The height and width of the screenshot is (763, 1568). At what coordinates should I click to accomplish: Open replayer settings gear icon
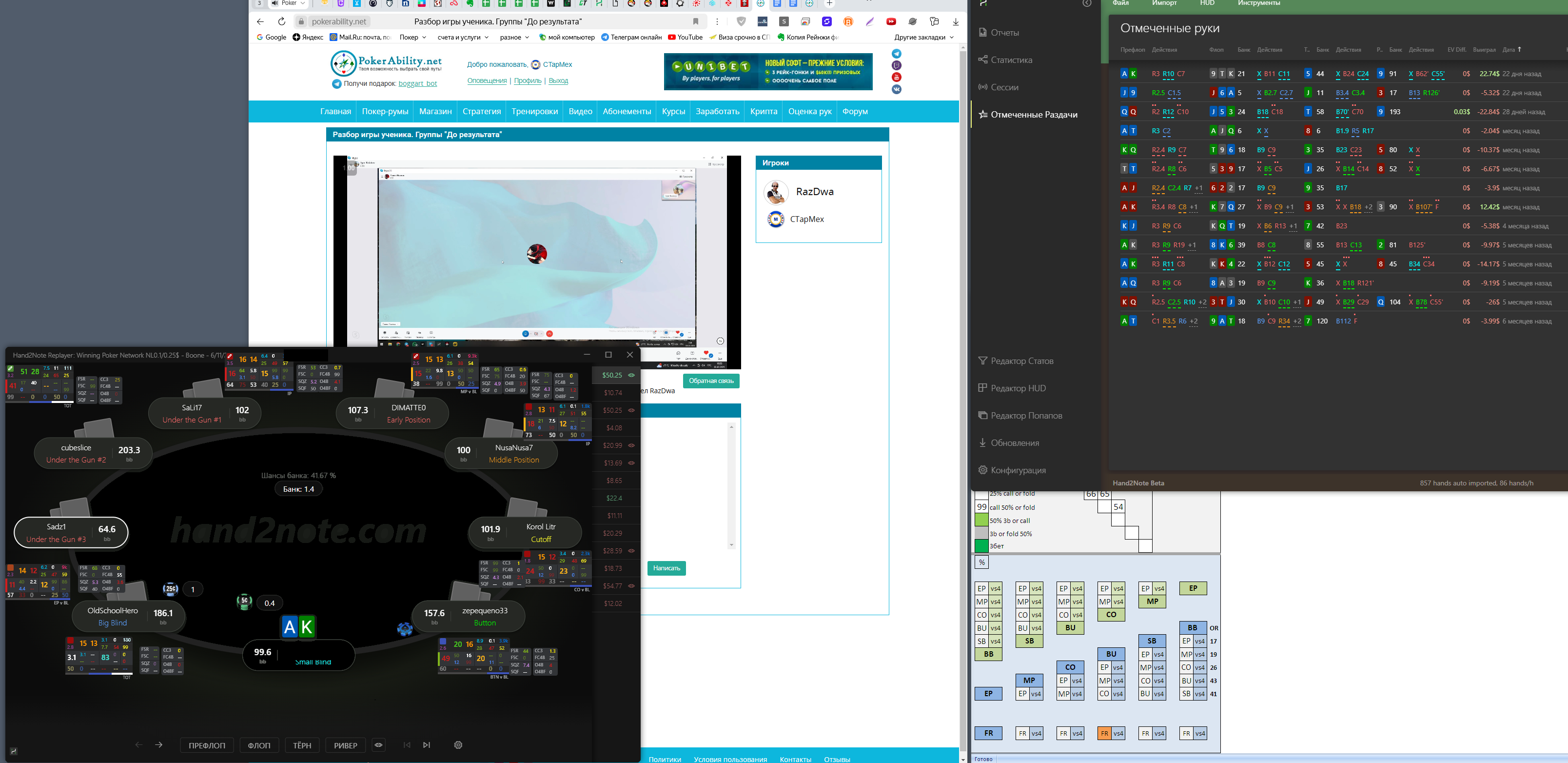458,745
